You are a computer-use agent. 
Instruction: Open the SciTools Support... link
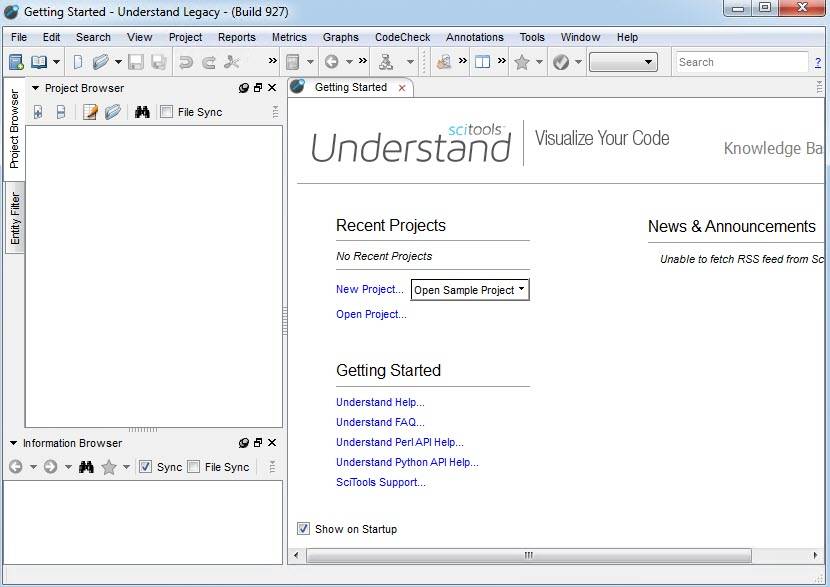pyautogui.click(x=381, y=482)
